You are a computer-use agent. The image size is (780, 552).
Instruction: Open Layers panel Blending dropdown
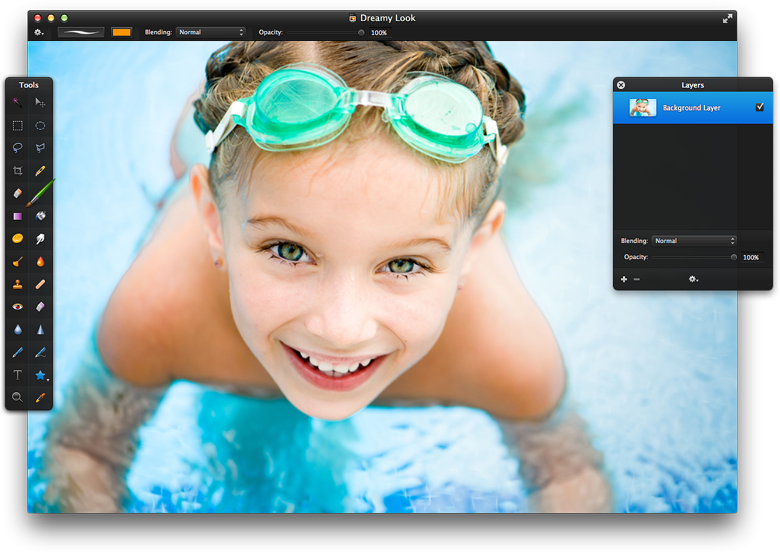click(694, 241)
